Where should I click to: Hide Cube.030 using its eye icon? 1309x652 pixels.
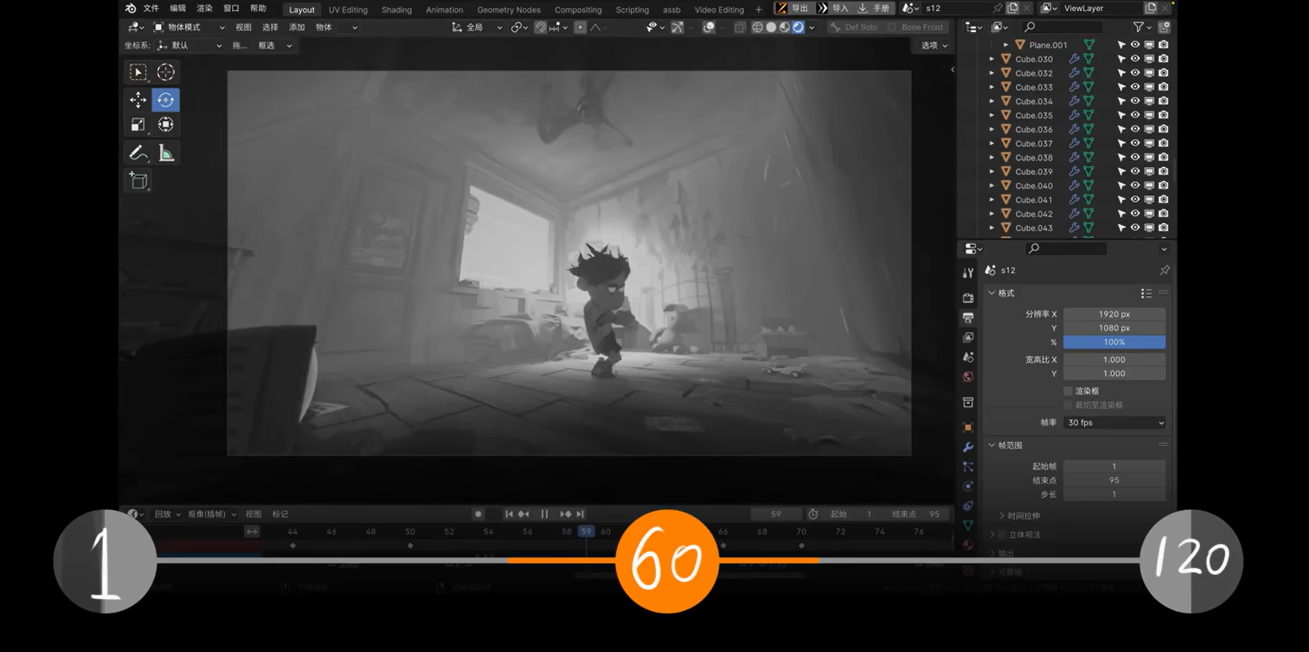pyautogui.click(x=1135, y=59)
